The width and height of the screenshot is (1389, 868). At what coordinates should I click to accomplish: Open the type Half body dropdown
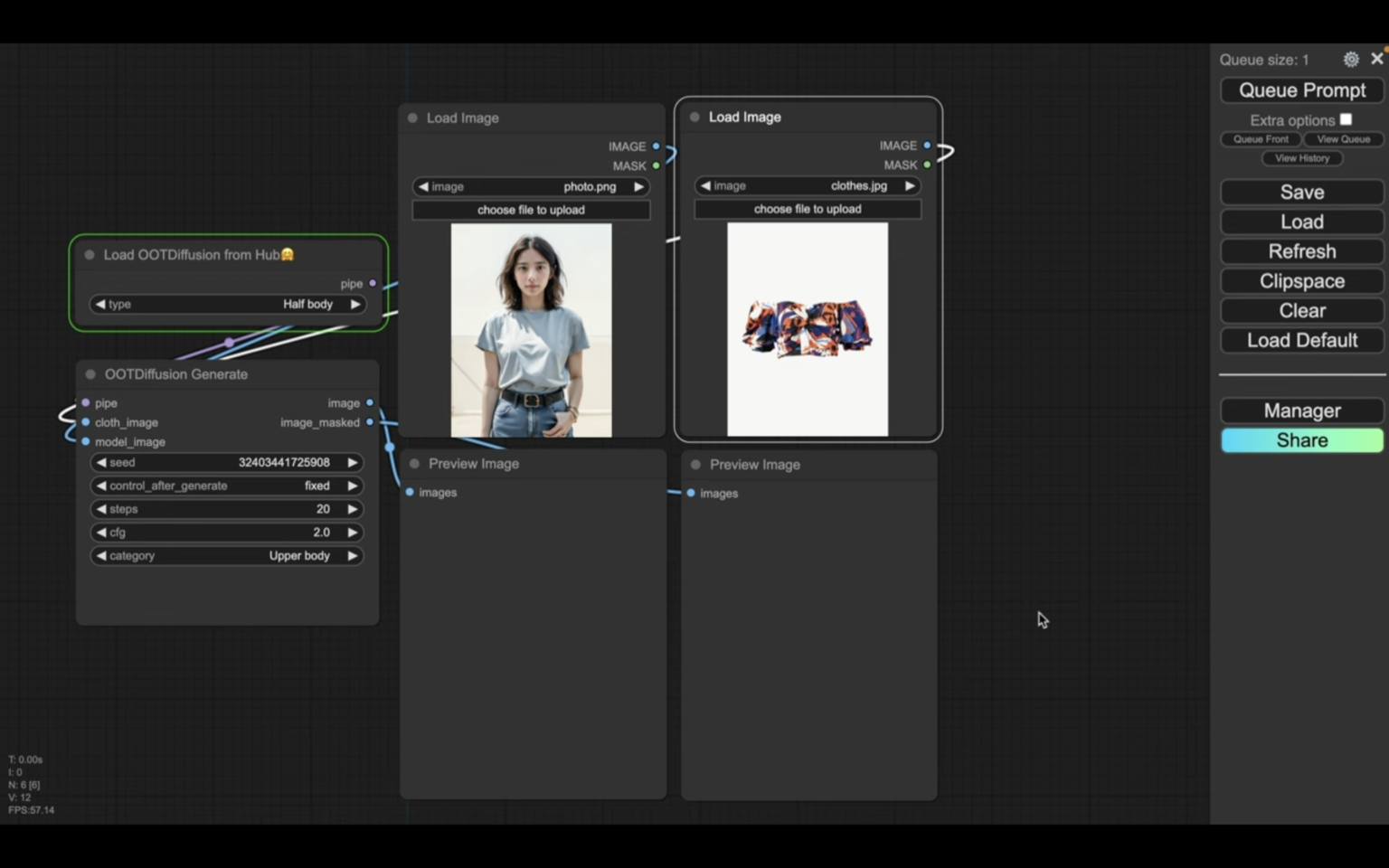coord(226,305)
